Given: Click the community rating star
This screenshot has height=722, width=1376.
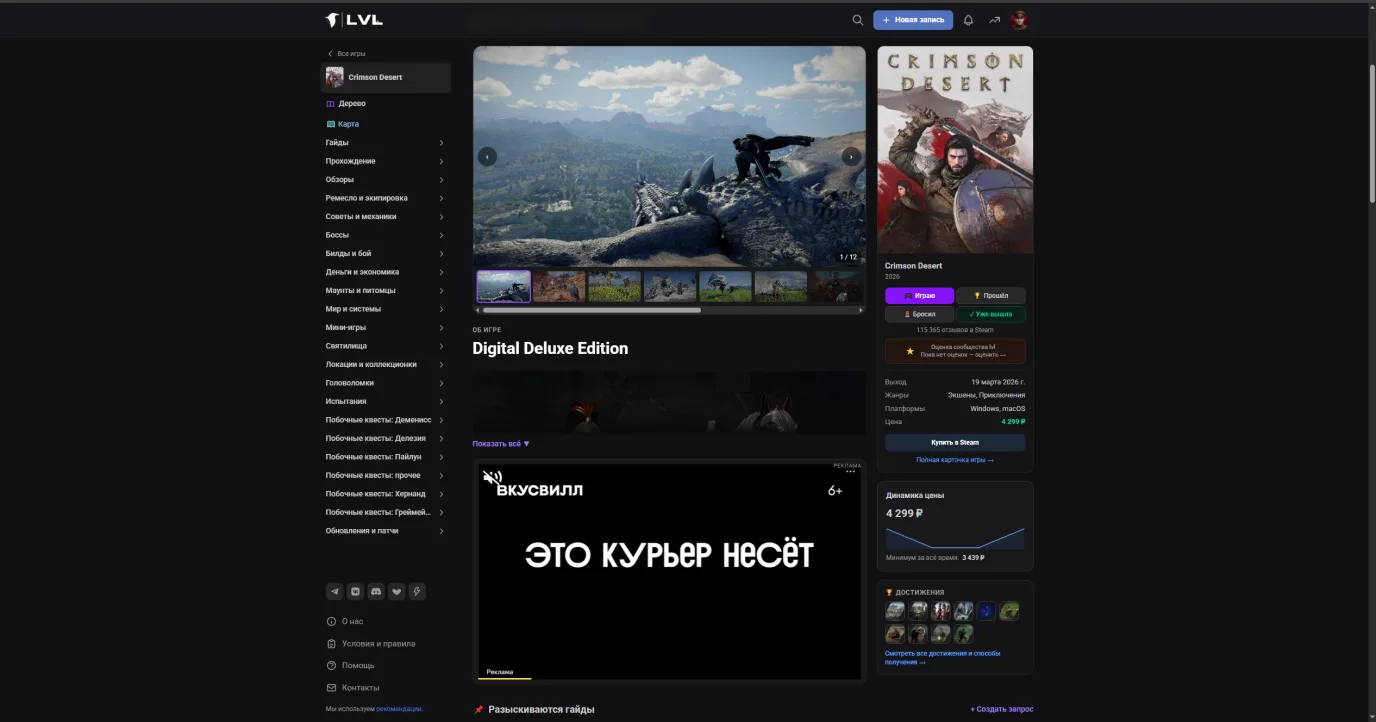Looking at the screenshot, I should point(910,351).
